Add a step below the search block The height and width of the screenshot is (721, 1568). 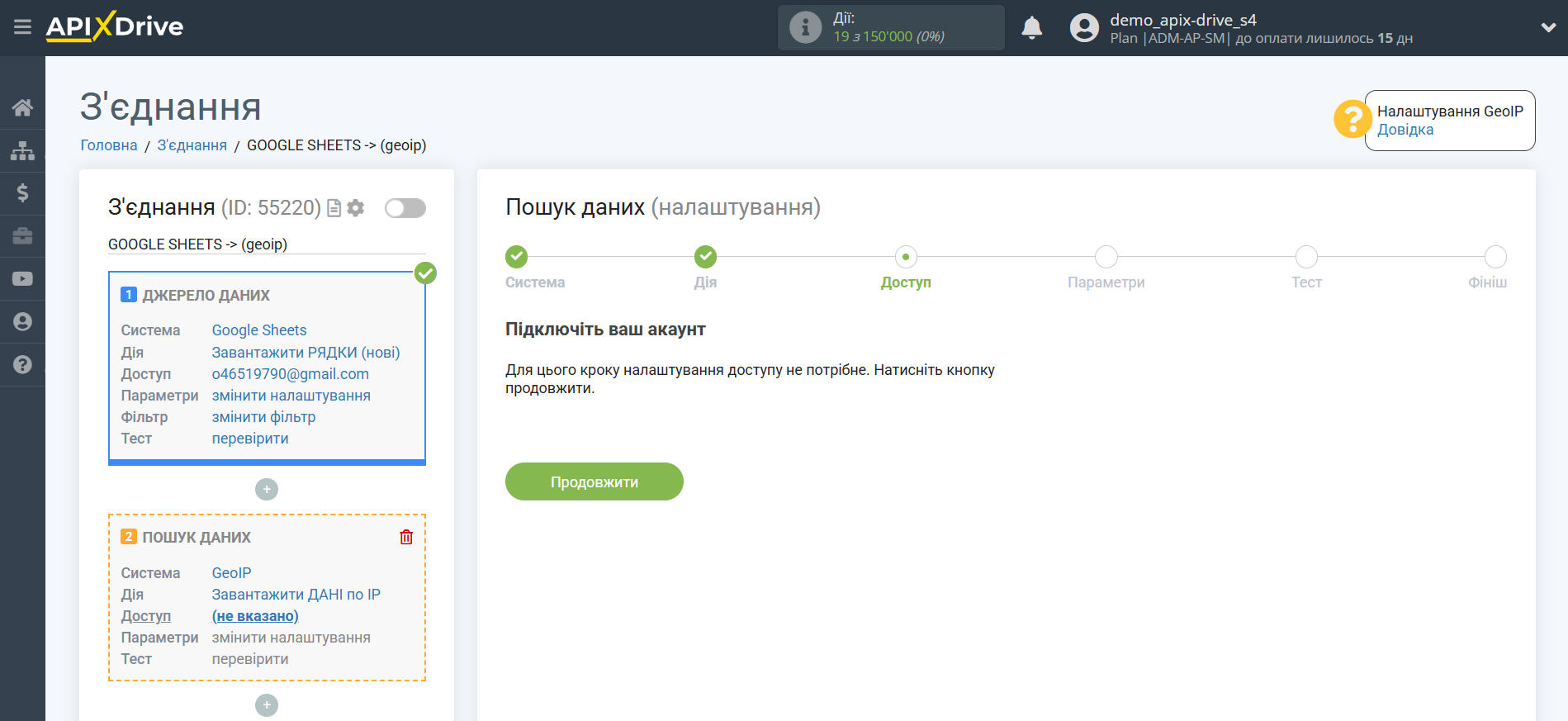tap(267, 705)
